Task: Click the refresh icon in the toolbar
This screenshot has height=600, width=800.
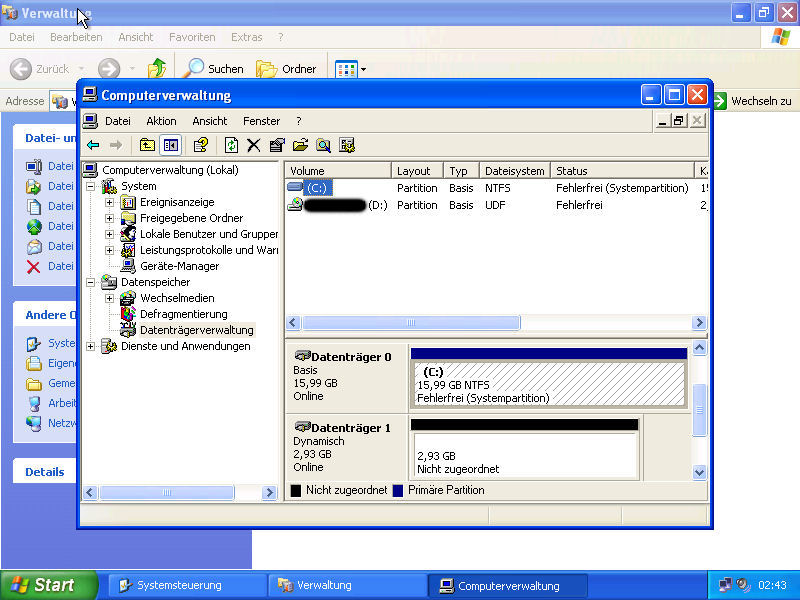Action: (231, 145)
